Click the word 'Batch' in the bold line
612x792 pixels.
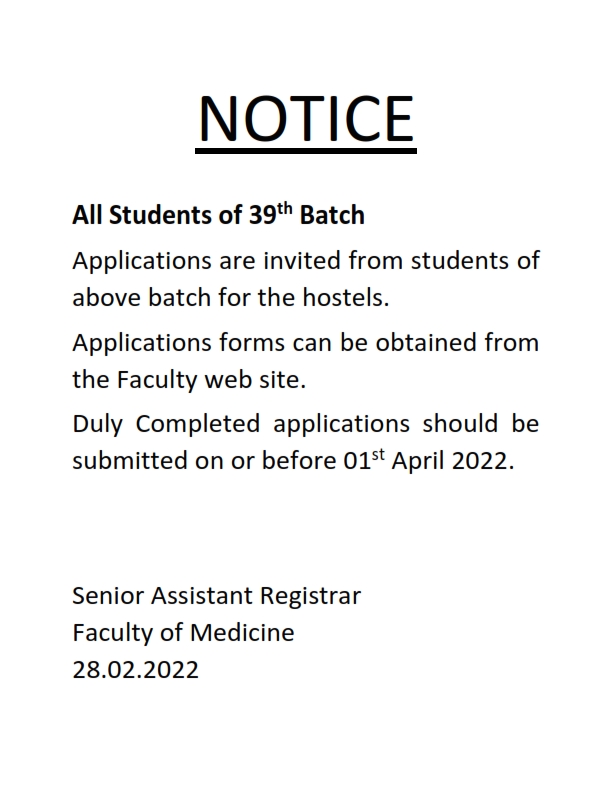[332, 215]
